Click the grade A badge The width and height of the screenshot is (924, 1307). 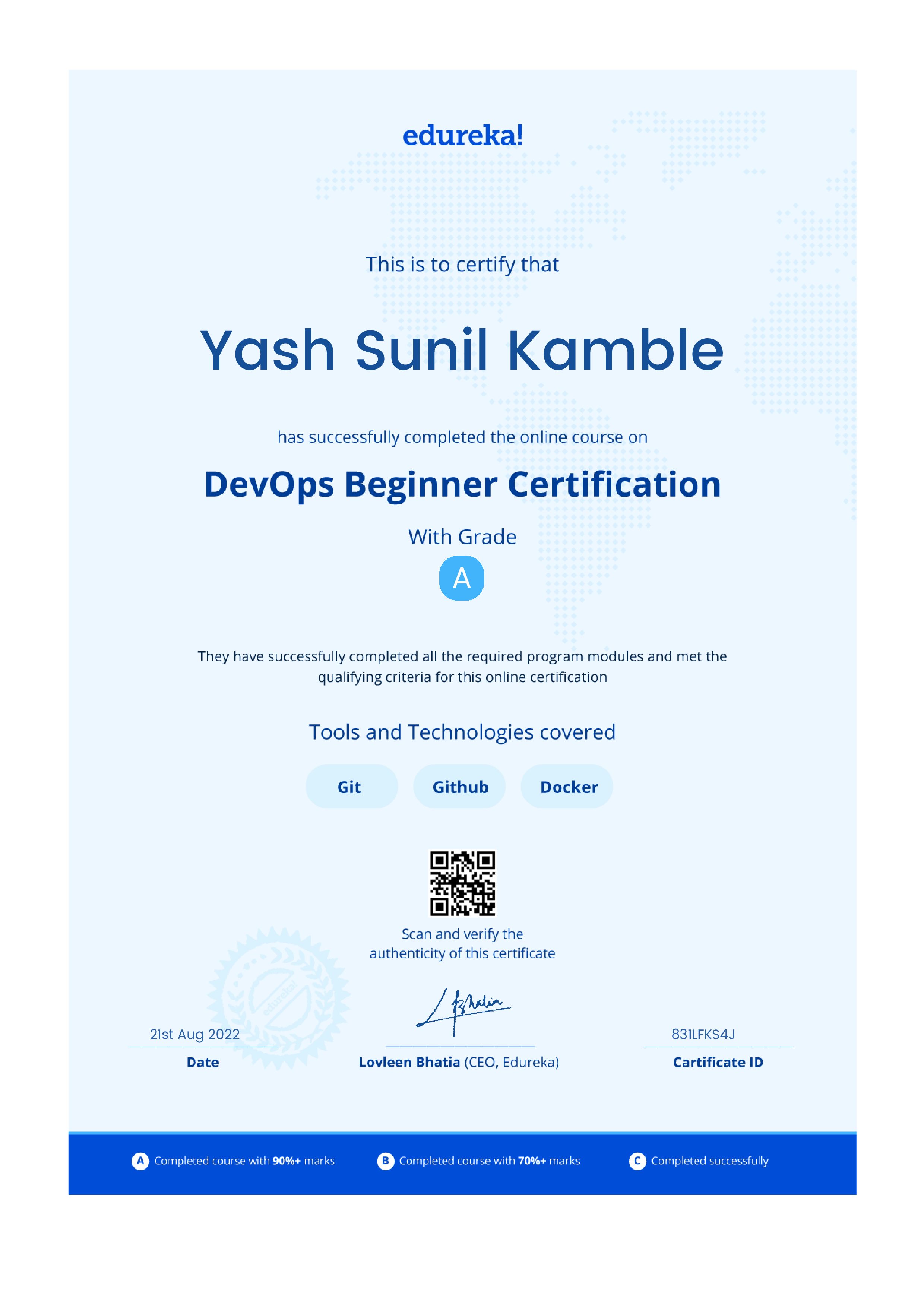pos(462,578)
